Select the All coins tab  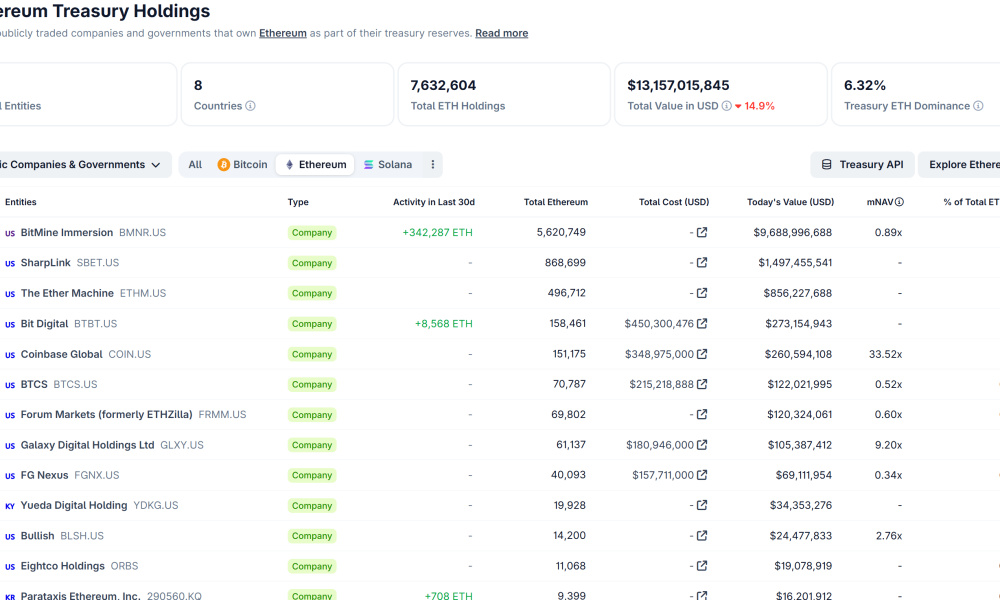click(x=195, y=165)
